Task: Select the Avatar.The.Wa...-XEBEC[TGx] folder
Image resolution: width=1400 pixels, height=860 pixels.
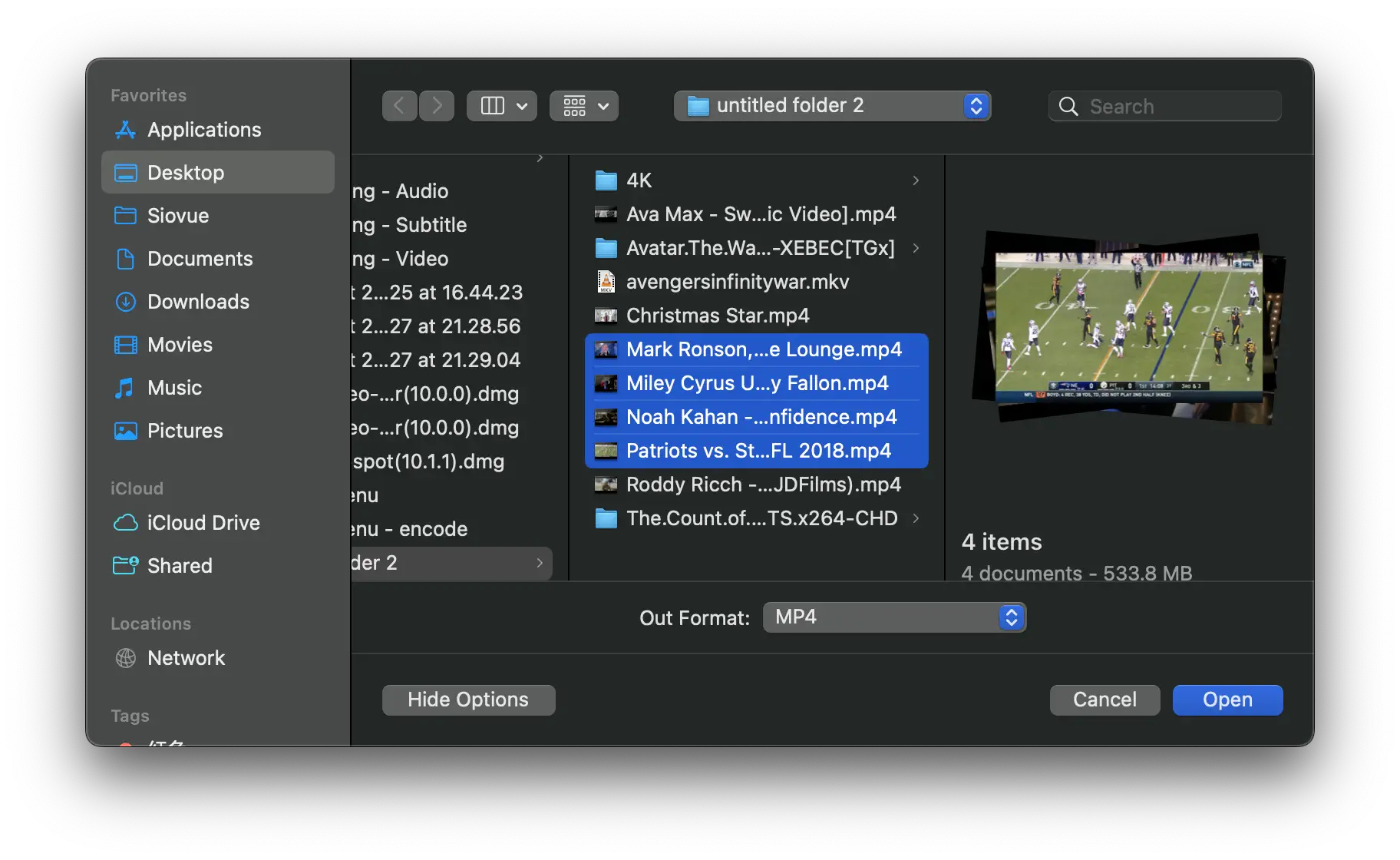Action: click(757, 248)
